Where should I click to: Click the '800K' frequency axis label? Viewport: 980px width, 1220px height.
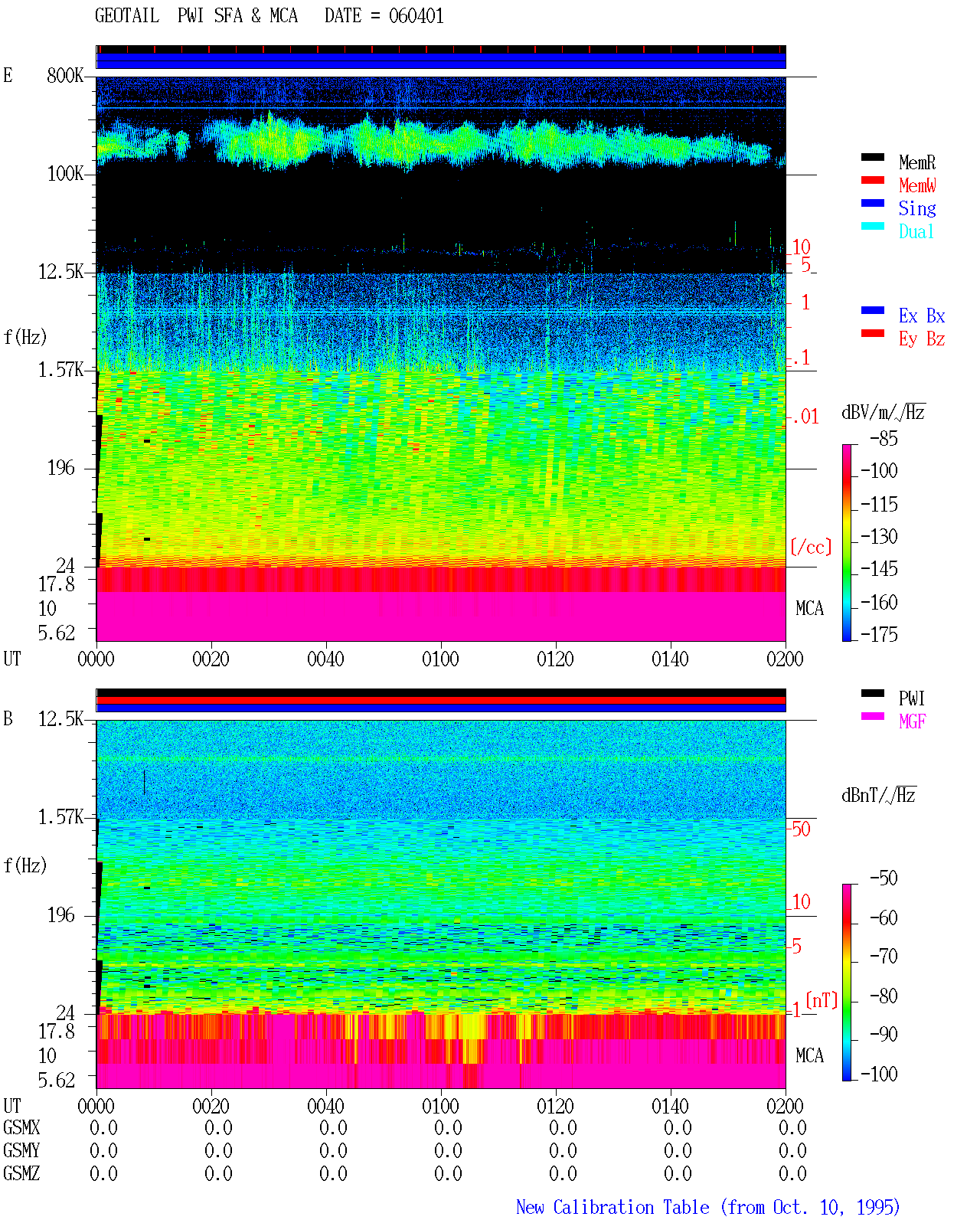point(65,76)
